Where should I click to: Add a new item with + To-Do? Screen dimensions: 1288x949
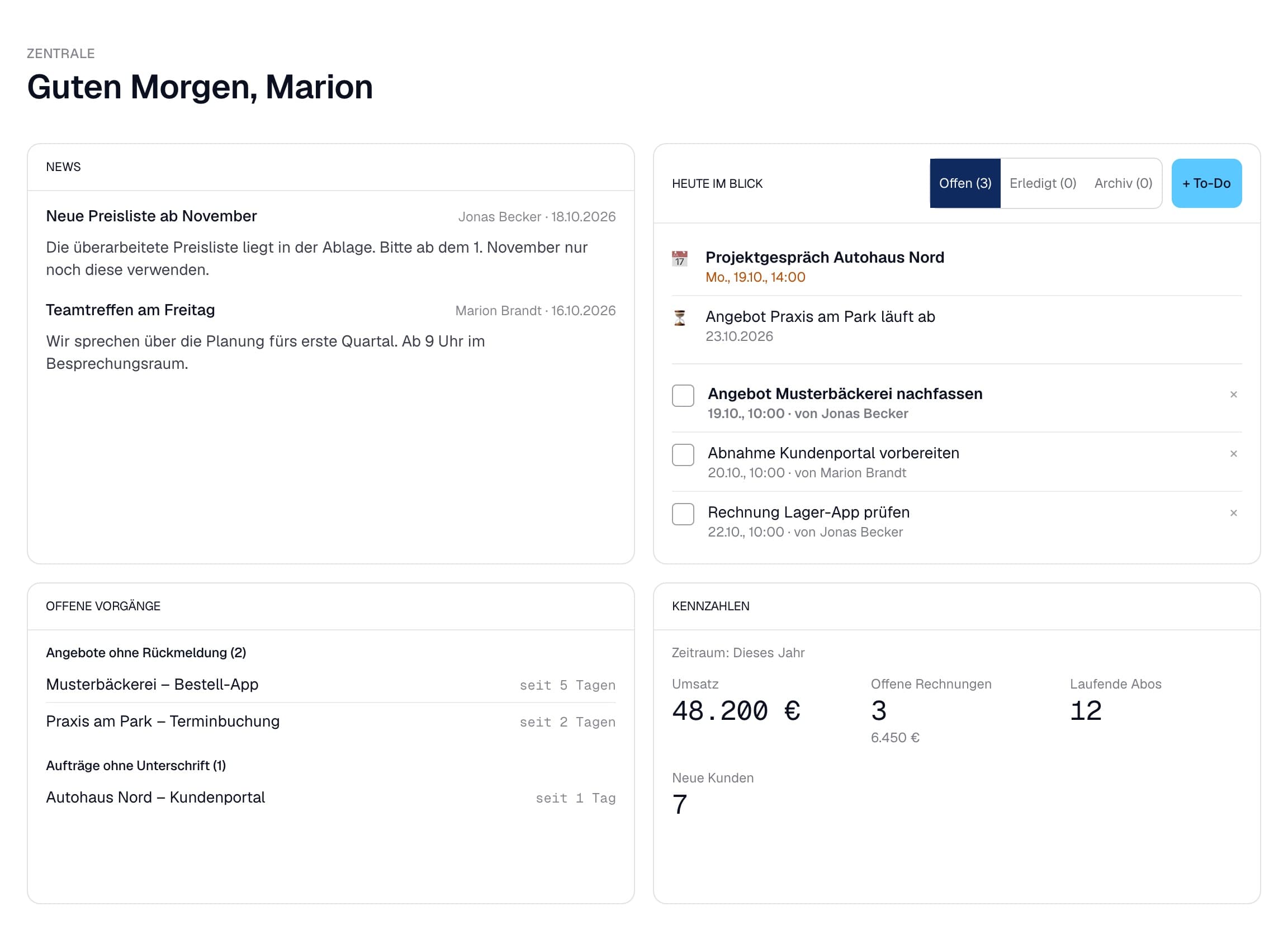1206,183
